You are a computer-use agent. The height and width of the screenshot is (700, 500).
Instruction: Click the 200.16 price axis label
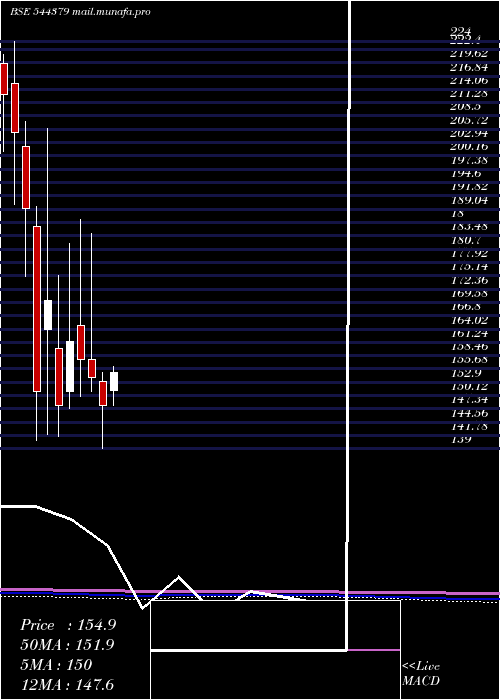(469, 147)
